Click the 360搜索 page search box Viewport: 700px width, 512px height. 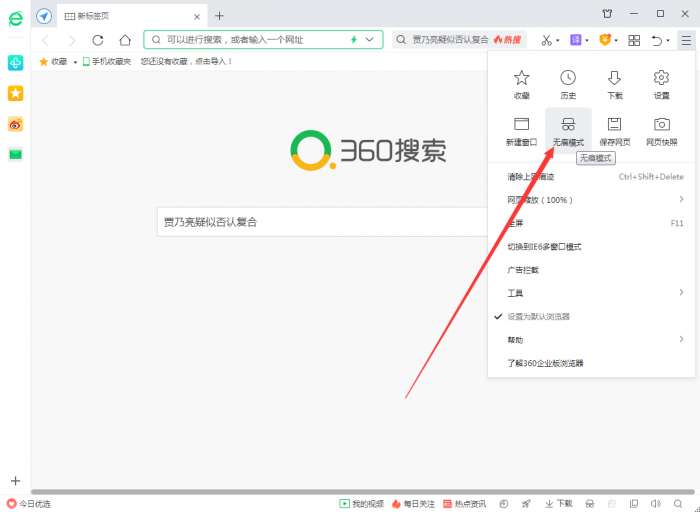(x=322, y=221)
